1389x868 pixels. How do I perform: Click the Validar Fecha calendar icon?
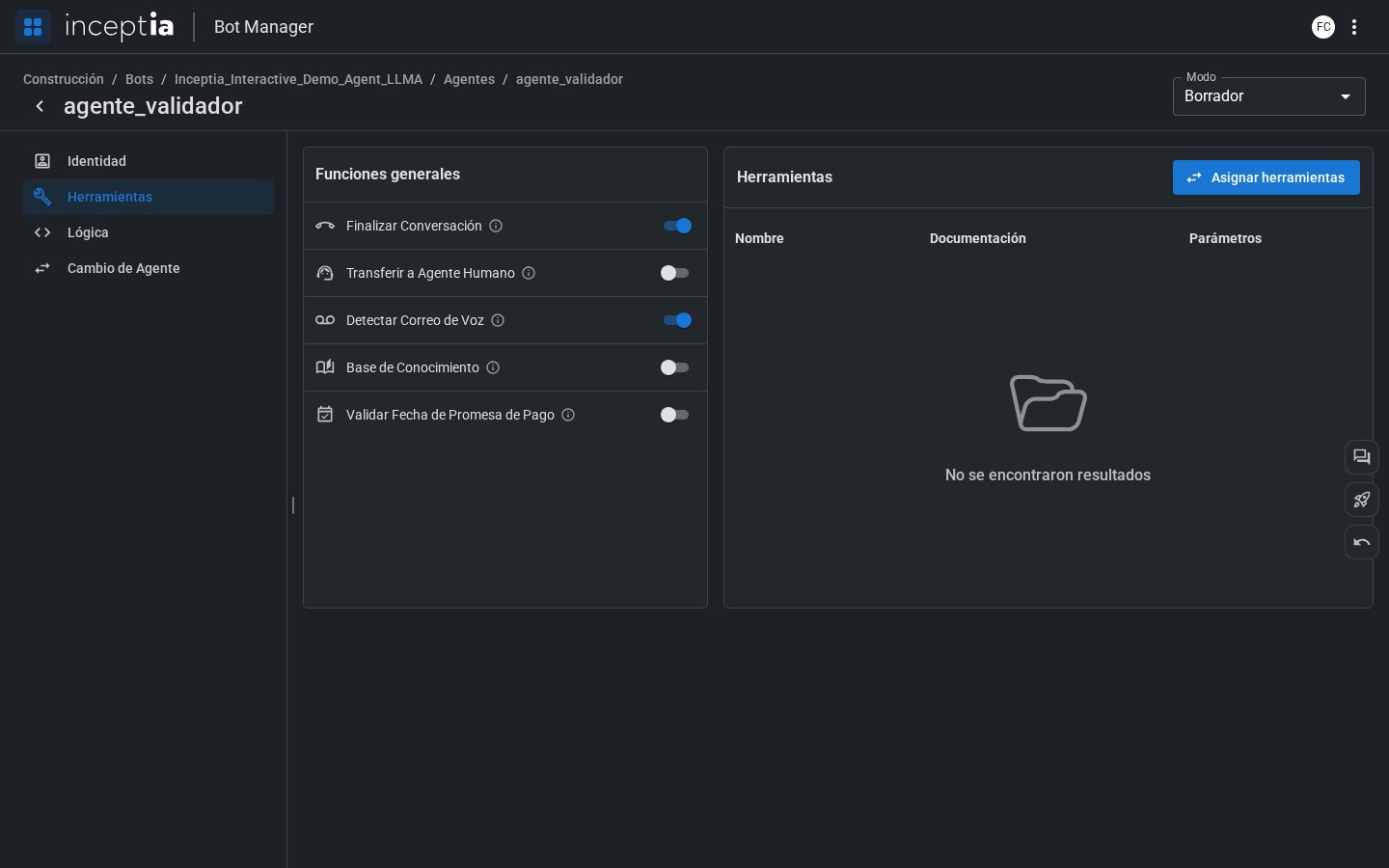[x=325, y=415]
